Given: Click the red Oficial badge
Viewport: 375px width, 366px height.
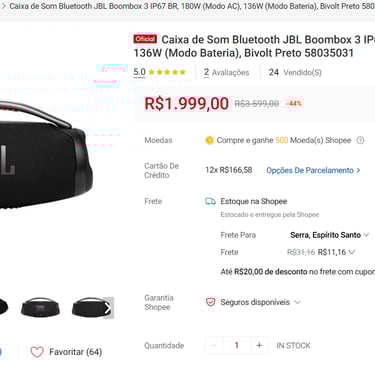Looking at the screenshot, I should [145, 39].
